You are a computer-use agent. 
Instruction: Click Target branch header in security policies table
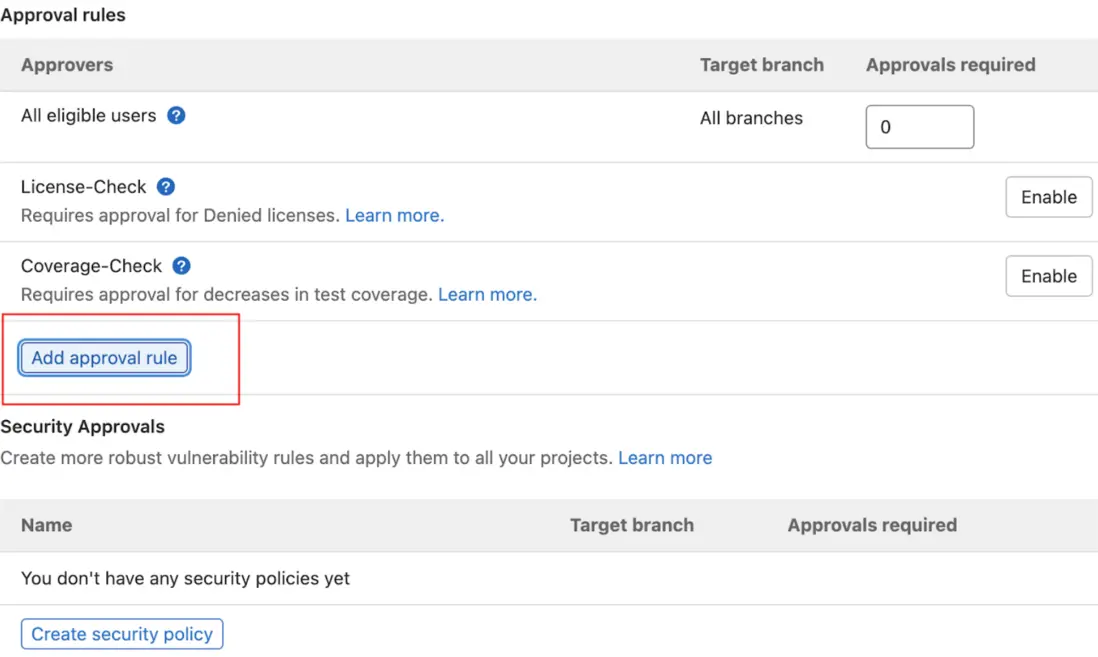pyautogui.click(x=631, y=525)
